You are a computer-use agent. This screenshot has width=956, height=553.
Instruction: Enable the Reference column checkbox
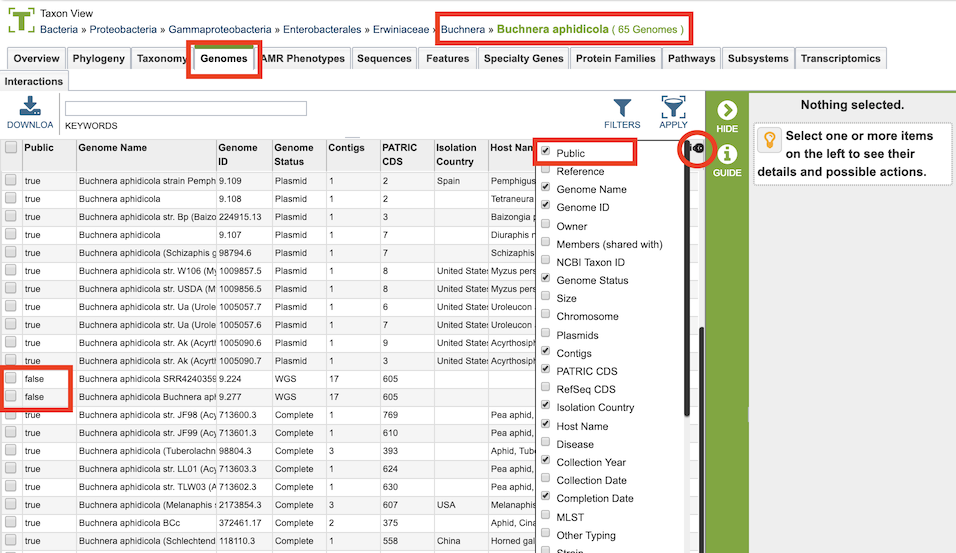coord(546,169)
